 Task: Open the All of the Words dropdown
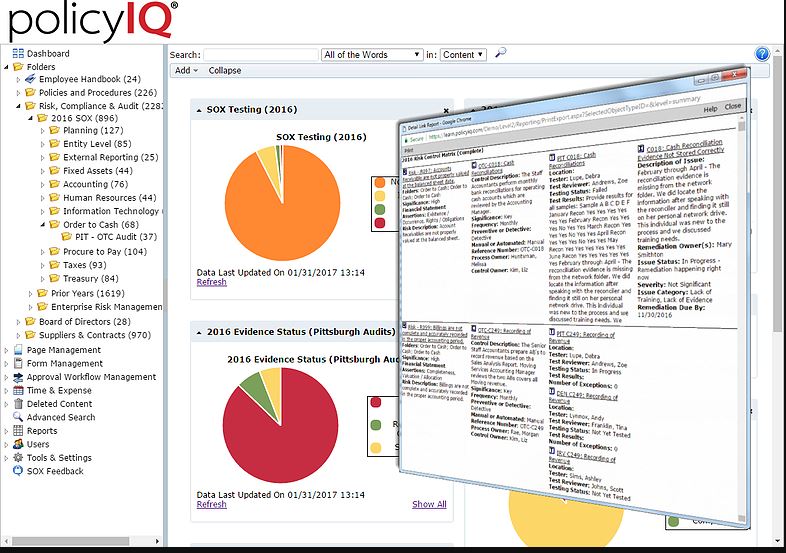click(x=372, y=55)
